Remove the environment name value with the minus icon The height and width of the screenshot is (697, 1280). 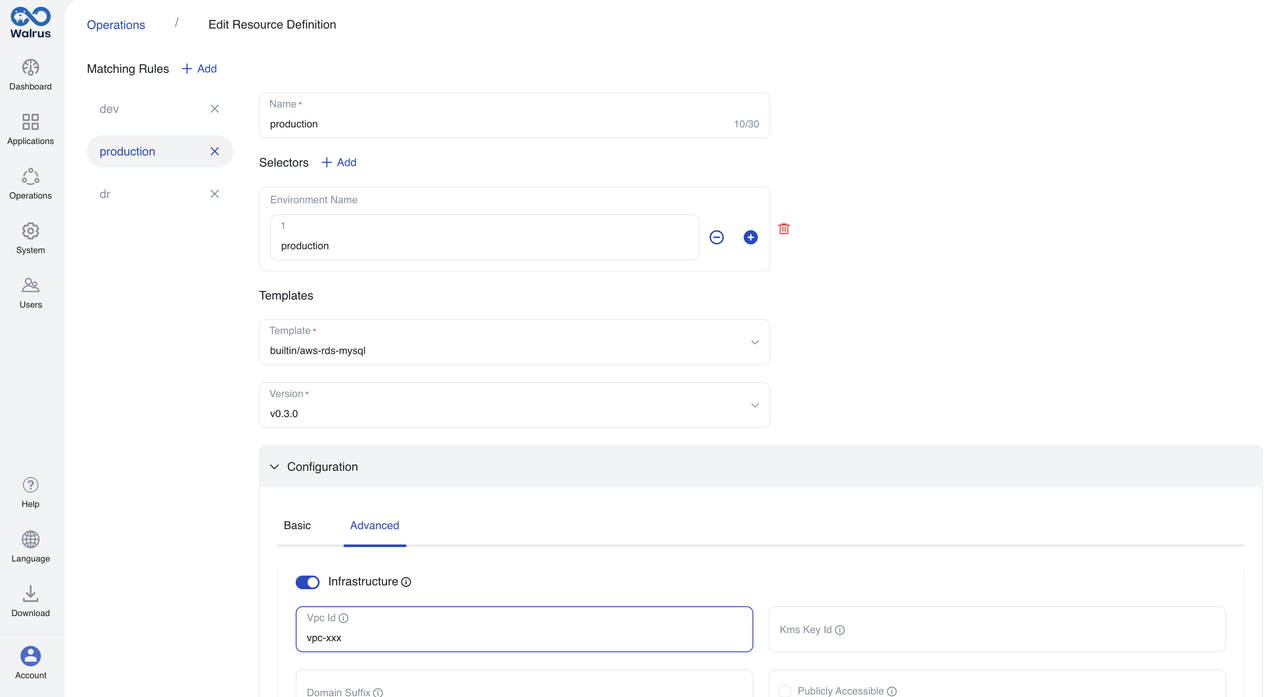click(x=717, y=237)
